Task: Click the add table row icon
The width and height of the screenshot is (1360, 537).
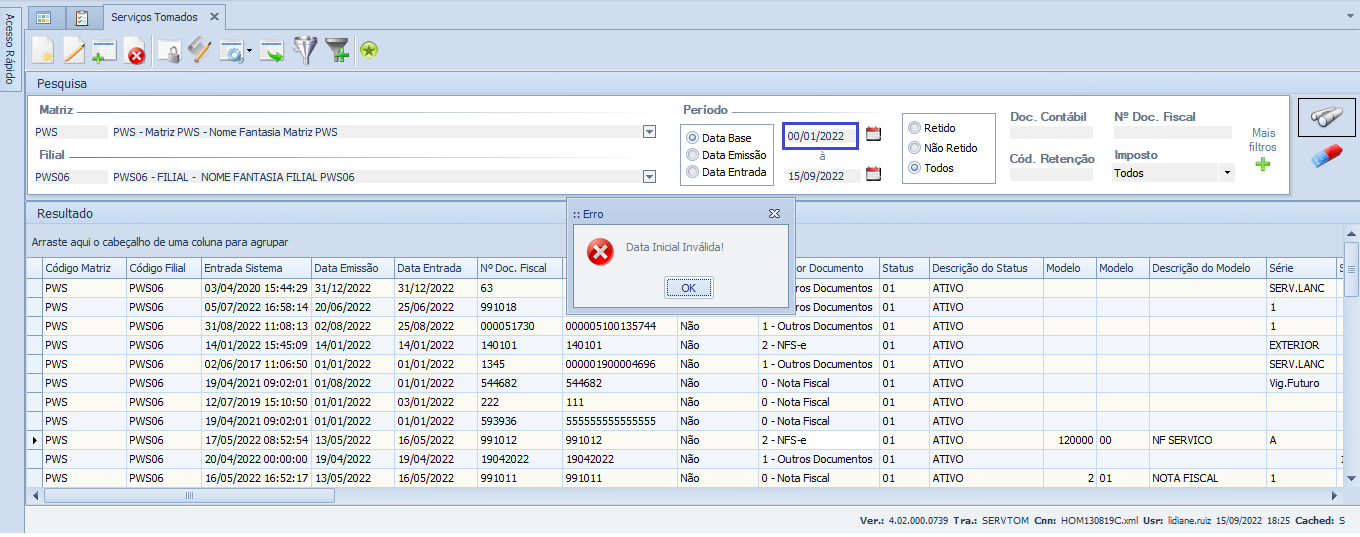Action: tap(104, 50)
